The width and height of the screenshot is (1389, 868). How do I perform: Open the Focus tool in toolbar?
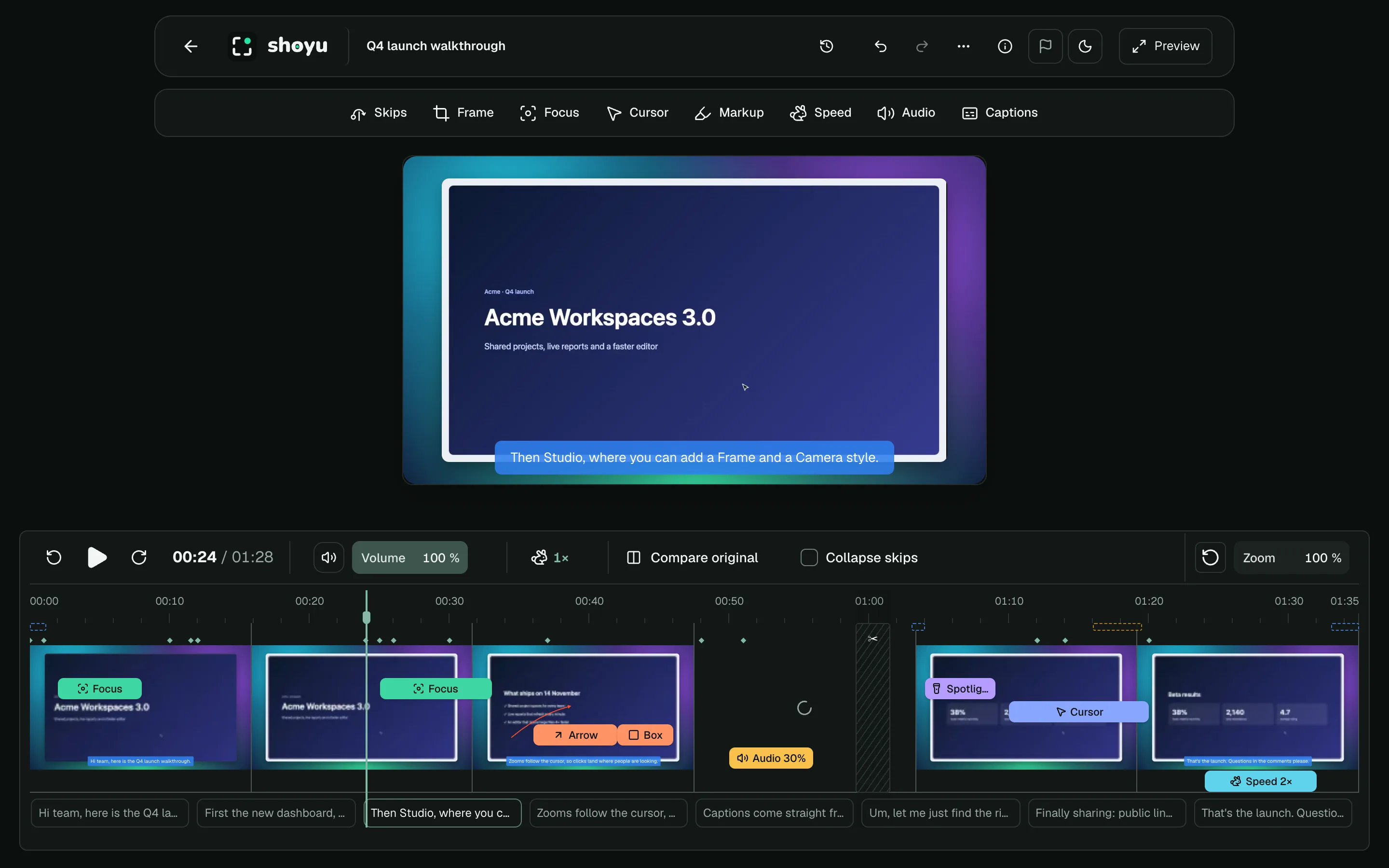coord(549,112)
